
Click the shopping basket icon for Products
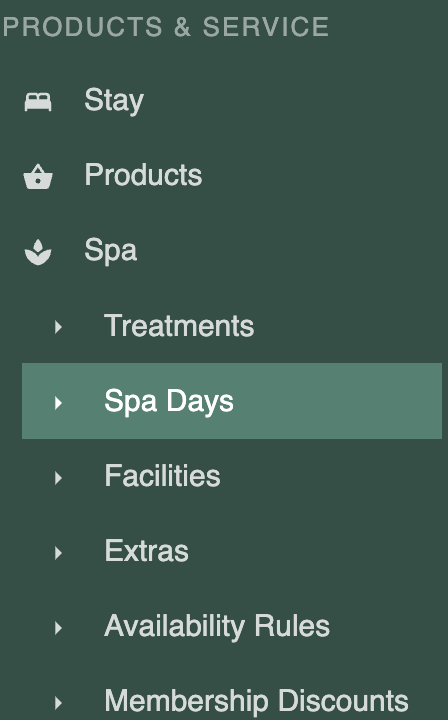coord(38,176)
